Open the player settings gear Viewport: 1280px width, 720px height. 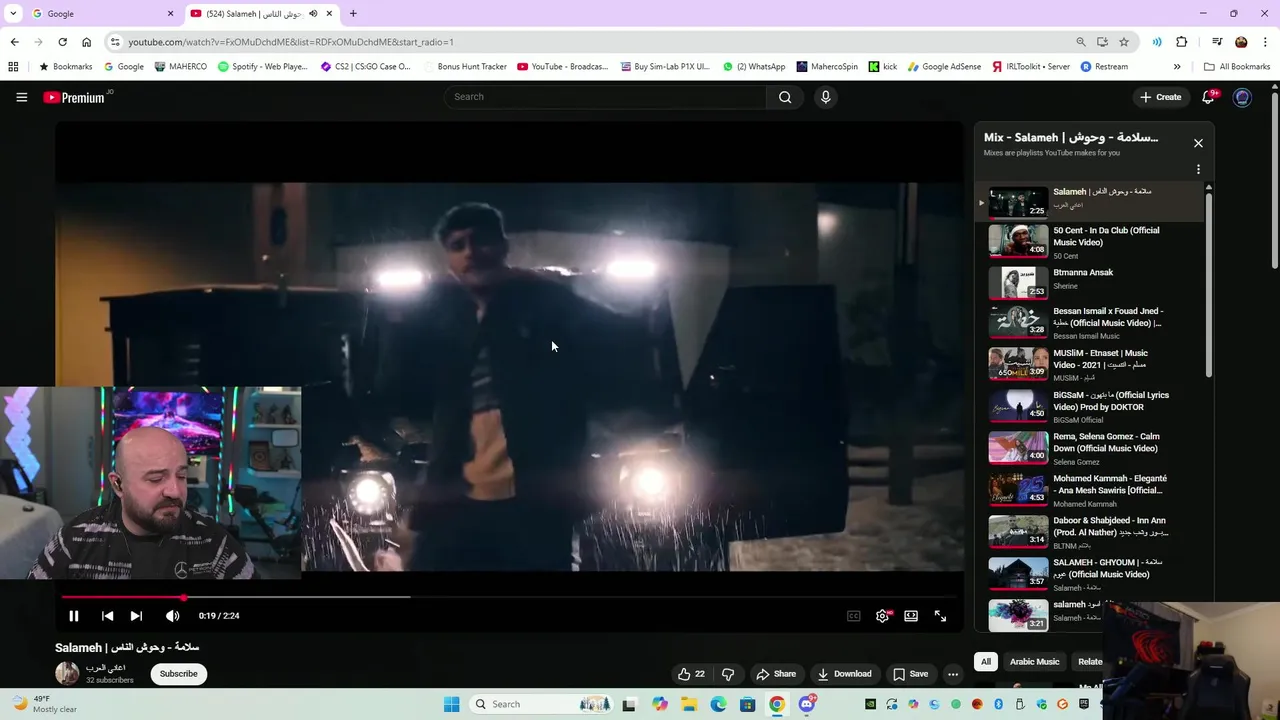(882, 616)
